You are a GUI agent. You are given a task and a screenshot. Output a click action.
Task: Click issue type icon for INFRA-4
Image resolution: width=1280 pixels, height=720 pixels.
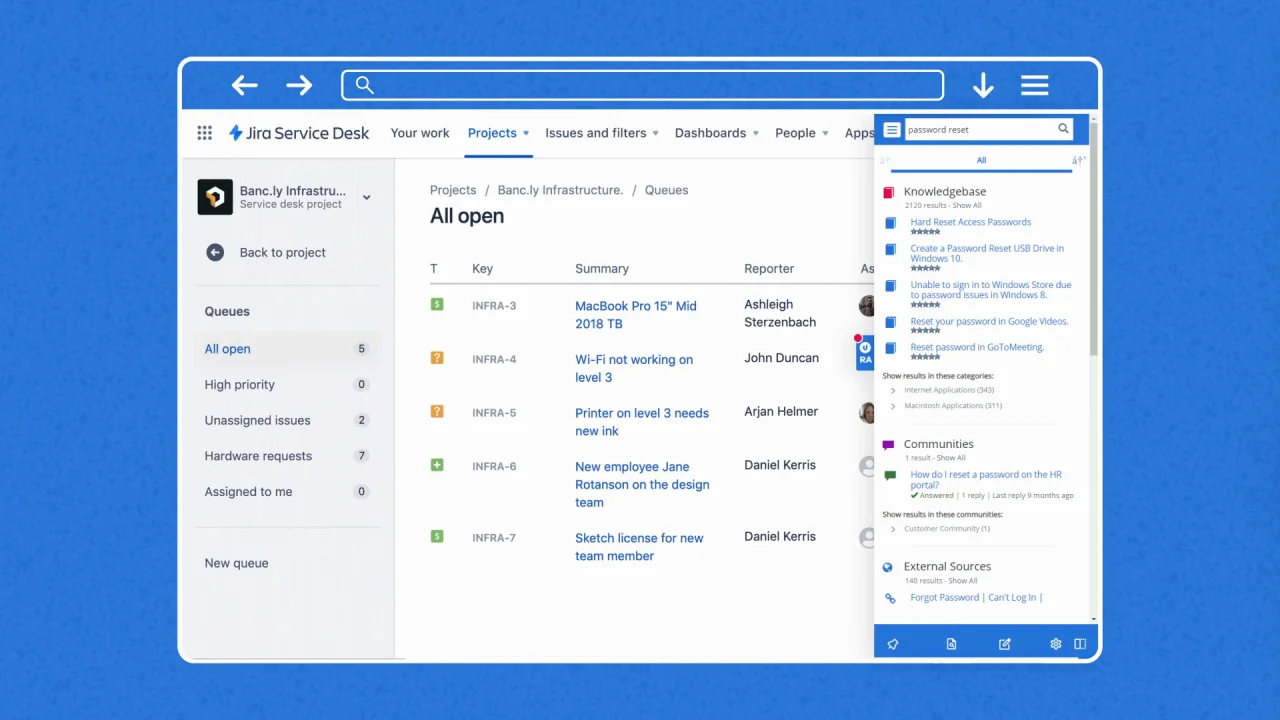point(437,358)
